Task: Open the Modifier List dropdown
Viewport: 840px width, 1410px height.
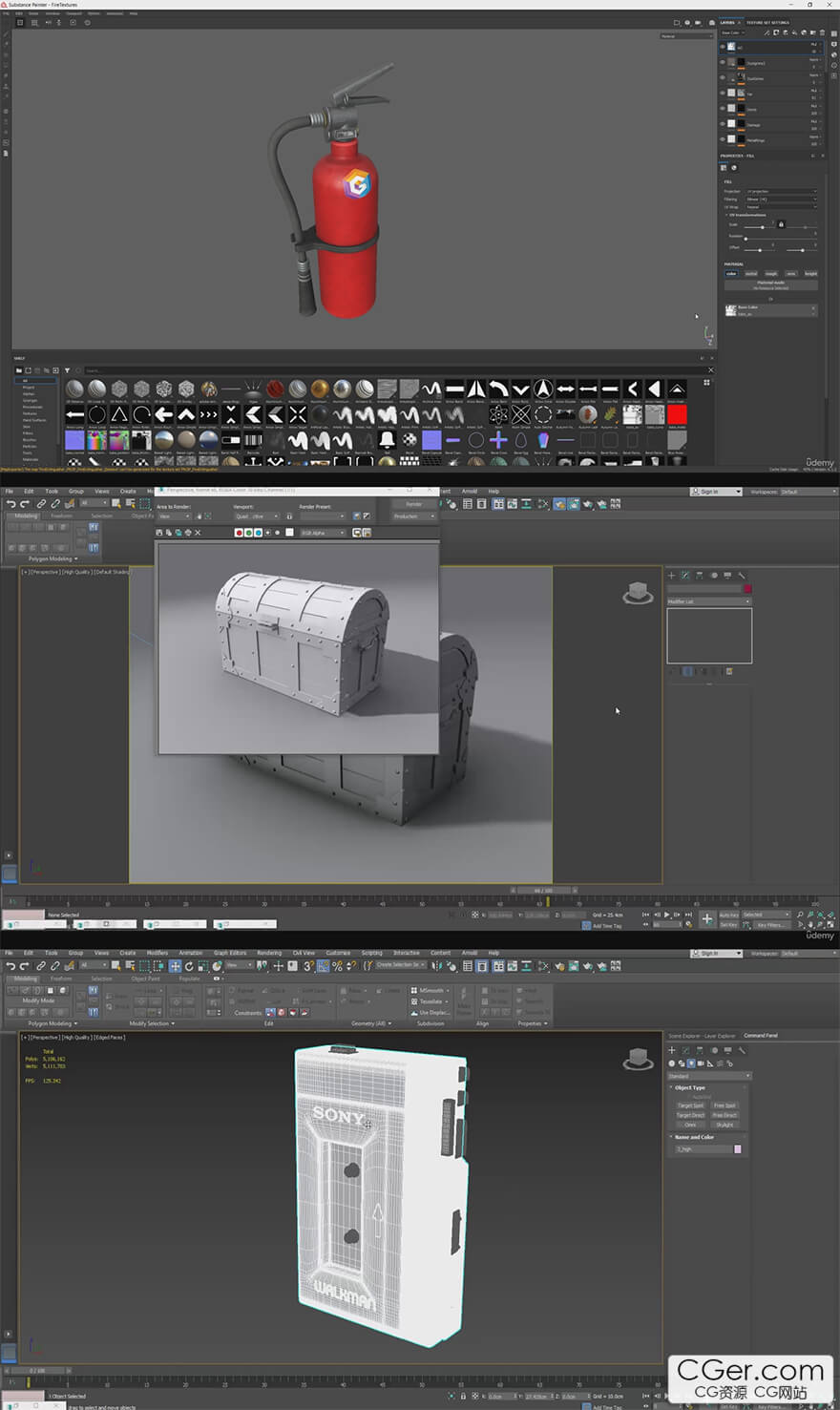Action: coord(709,601)
